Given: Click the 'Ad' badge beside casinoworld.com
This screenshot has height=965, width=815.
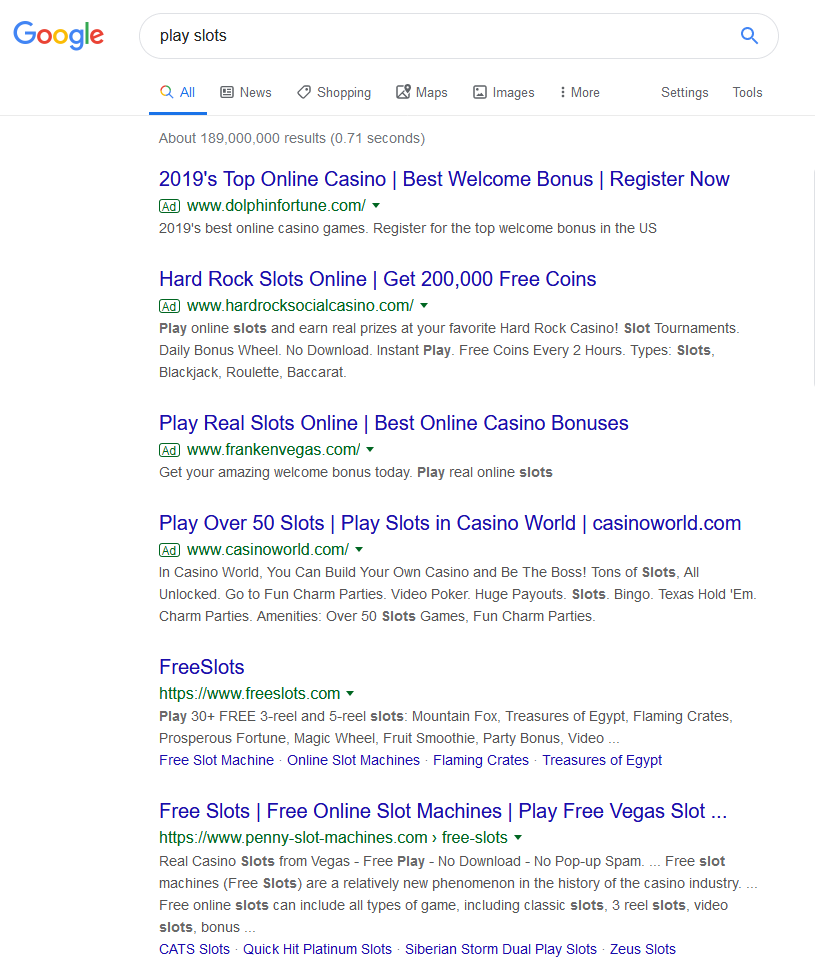Looking at the screenshot, I should [x=169, y=550].
